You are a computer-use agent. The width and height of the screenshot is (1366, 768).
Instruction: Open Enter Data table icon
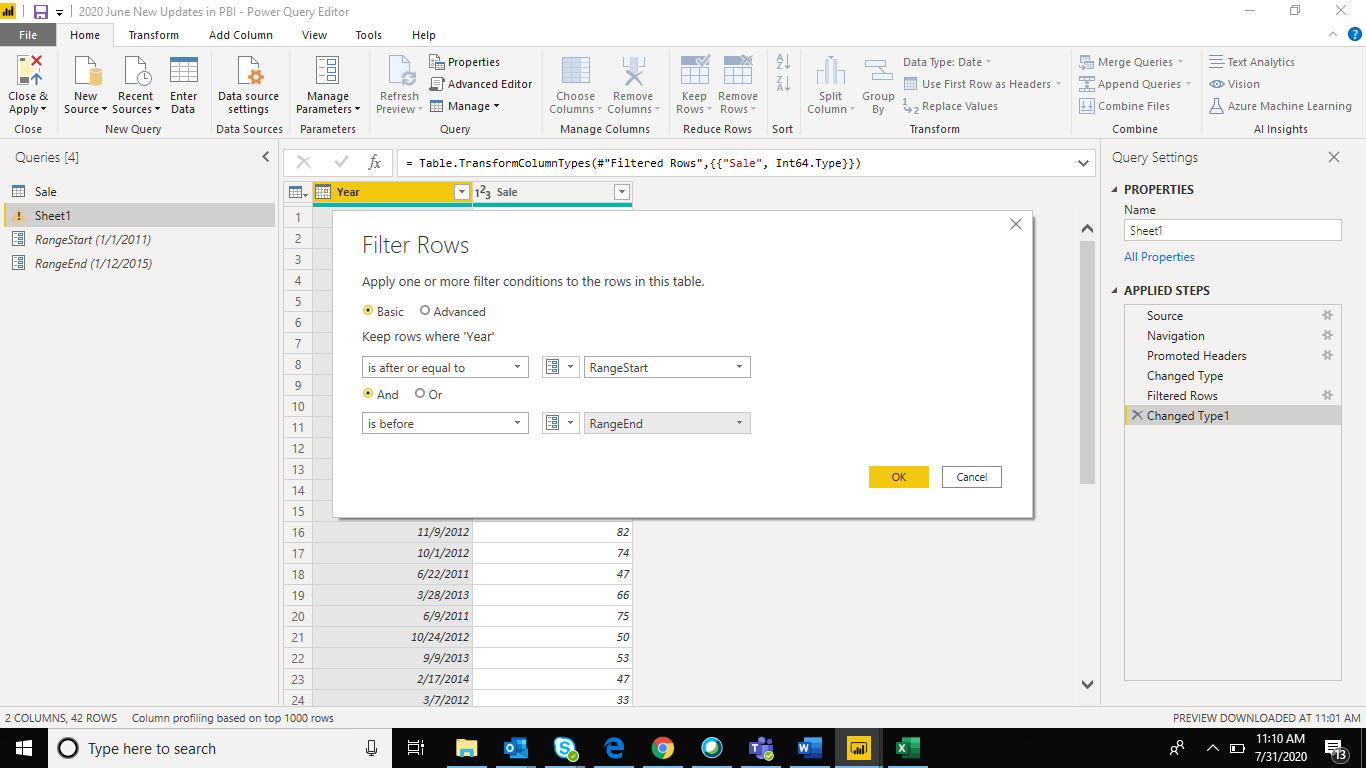pyautogui.click(x=184, y=72)
